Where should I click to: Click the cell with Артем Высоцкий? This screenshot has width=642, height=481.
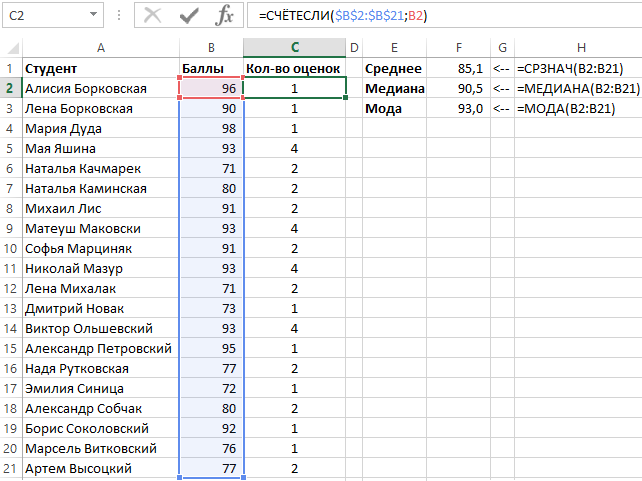pyautogui.click(x=100, y=468)
